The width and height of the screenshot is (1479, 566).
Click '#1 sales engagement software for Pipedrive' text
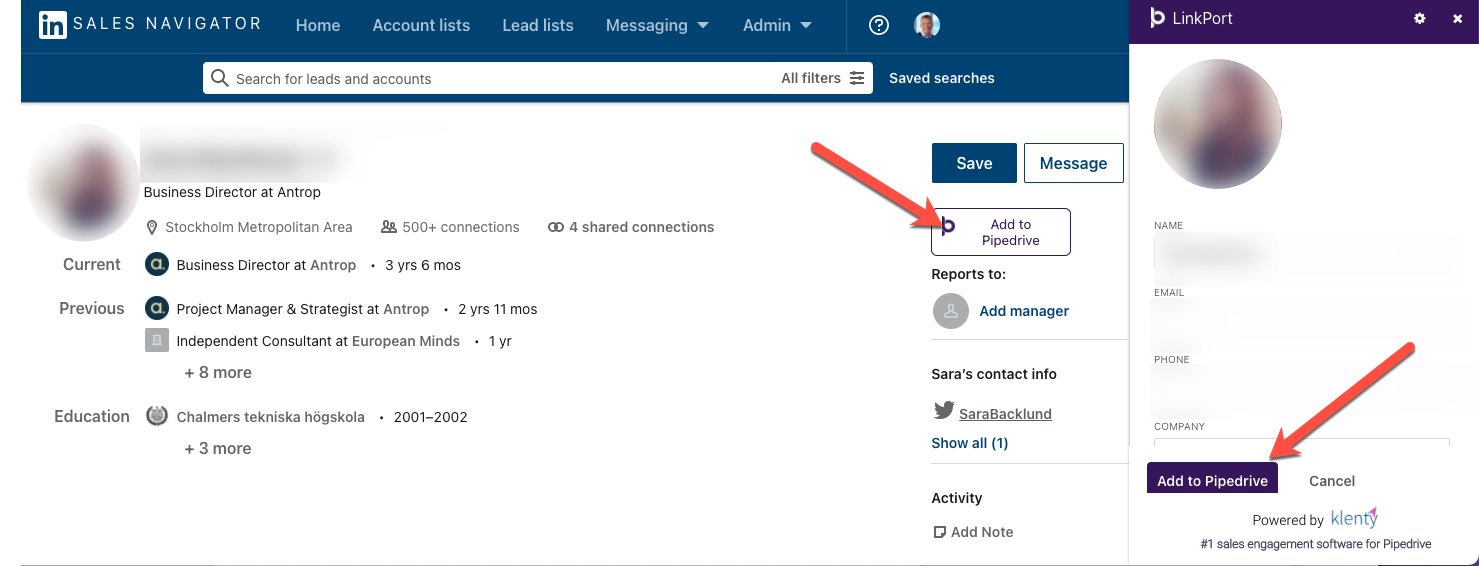coord(1315,544)
